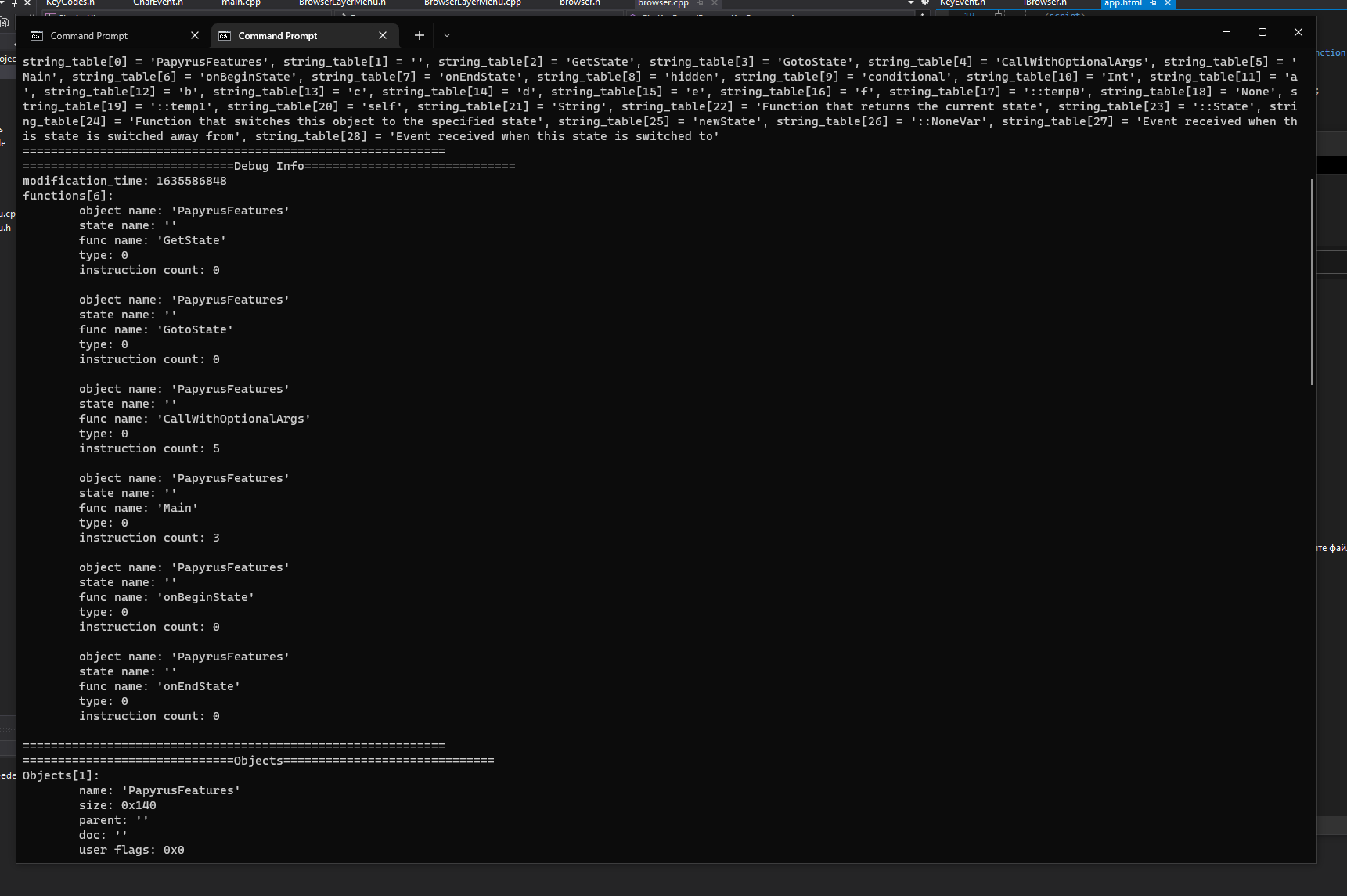Click the "func name: 'GotoState'" line
This screenshot has height=896, width=1347.
pyautogui.click(x=156, y=329)
